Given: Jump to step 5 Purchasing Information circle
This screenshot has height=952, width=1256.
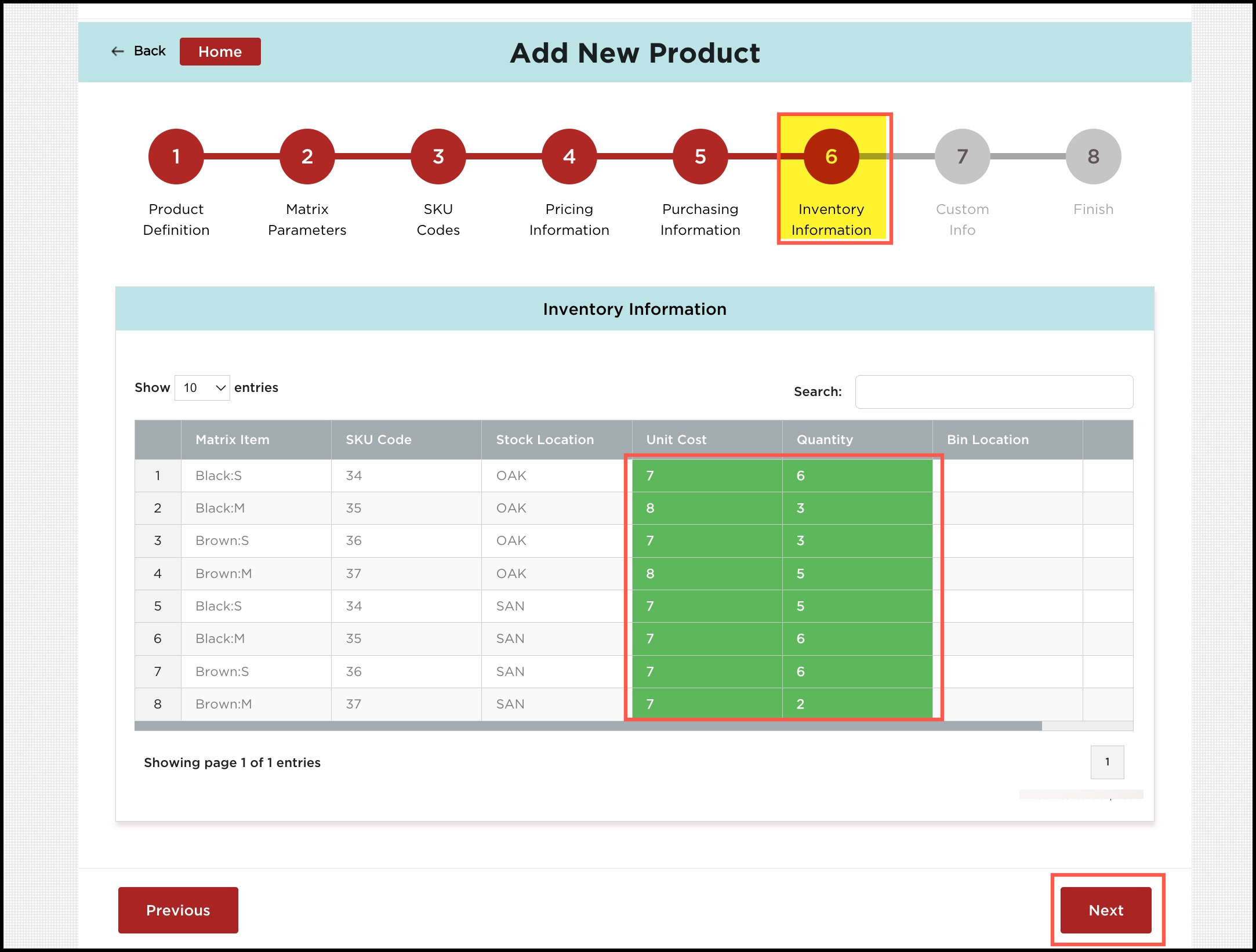Looking at the screenshot, I should [x=700, y=157].
